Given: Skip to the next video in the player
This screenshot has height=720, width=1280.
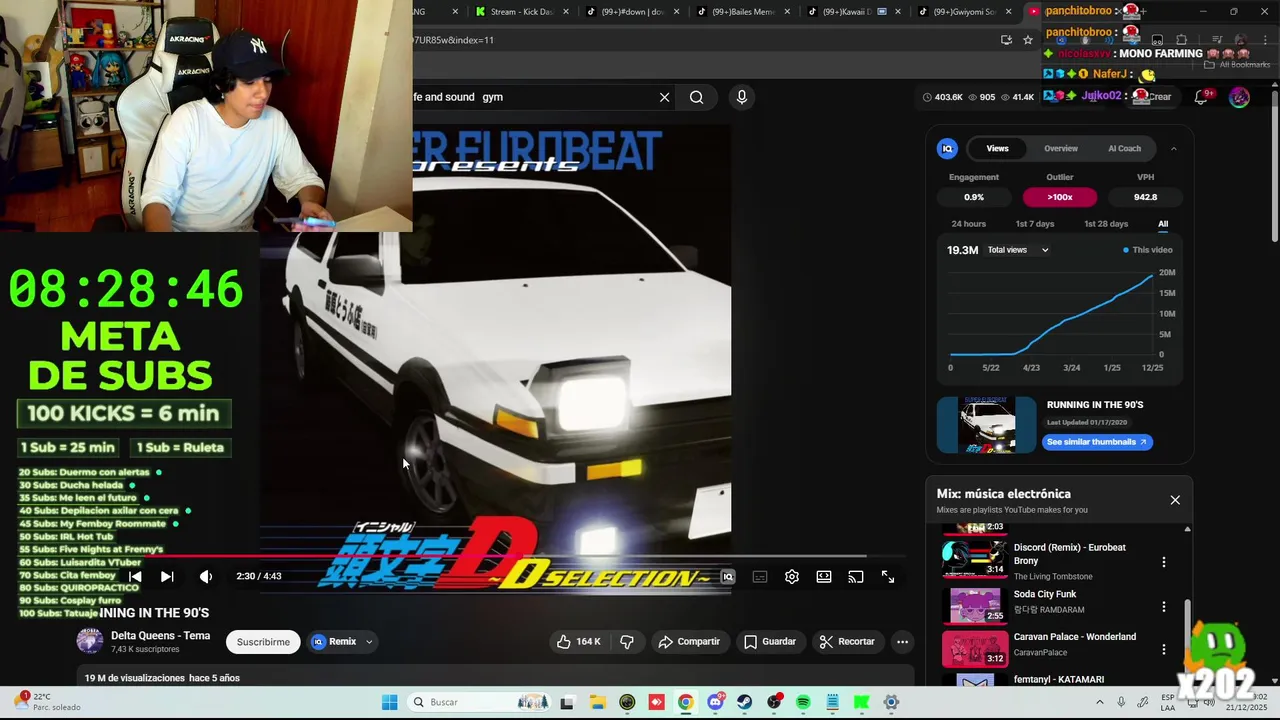Looking at the screenshot, I should [167, 577].
